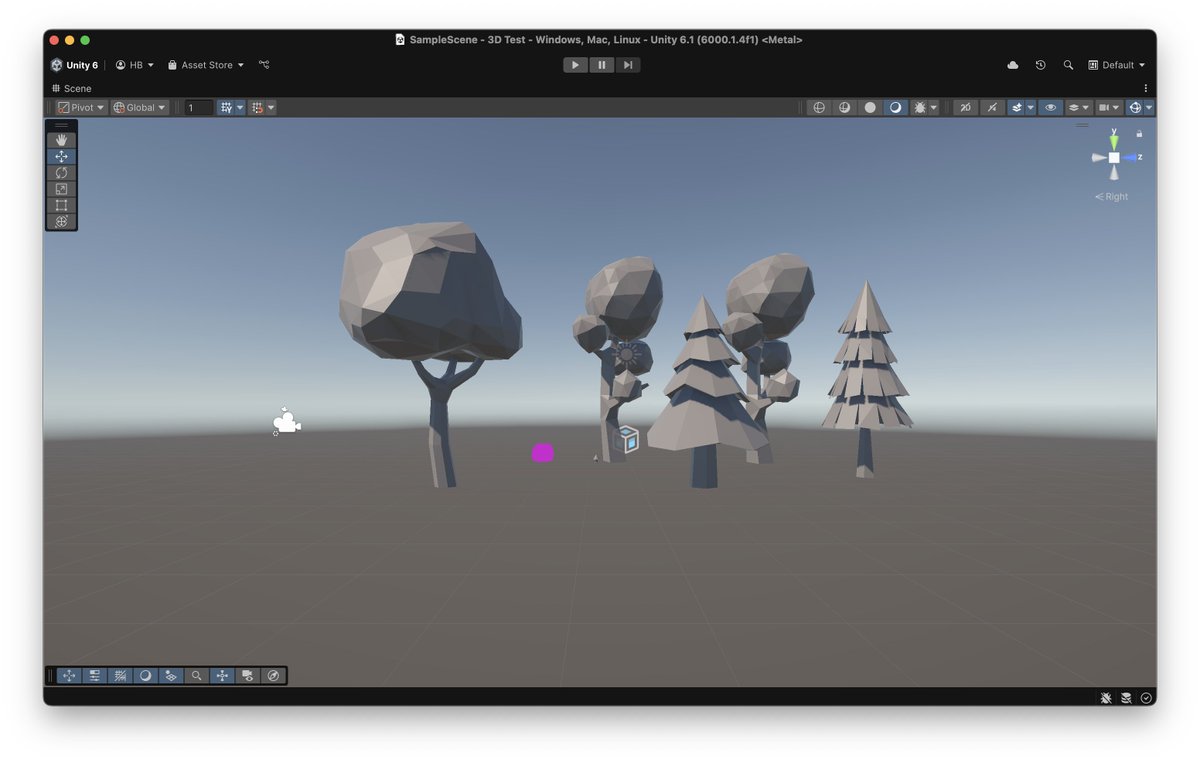1200x763 pixels.
Task: Expand the Gizmos dropdown arrow
Action: click(x=1148, y=107)
